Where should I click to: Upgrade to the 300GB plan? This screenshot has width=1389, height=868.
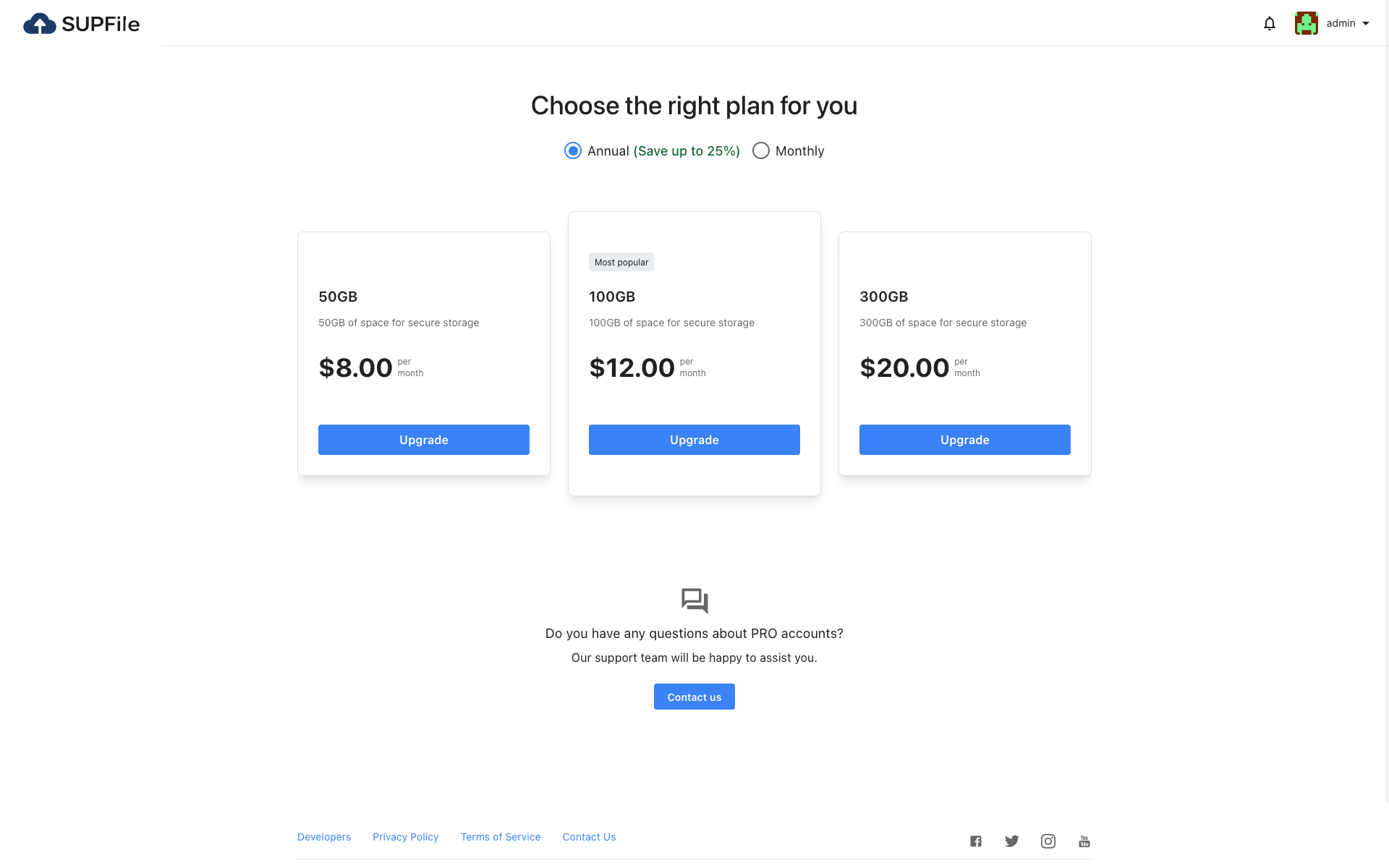click(965, 440)
